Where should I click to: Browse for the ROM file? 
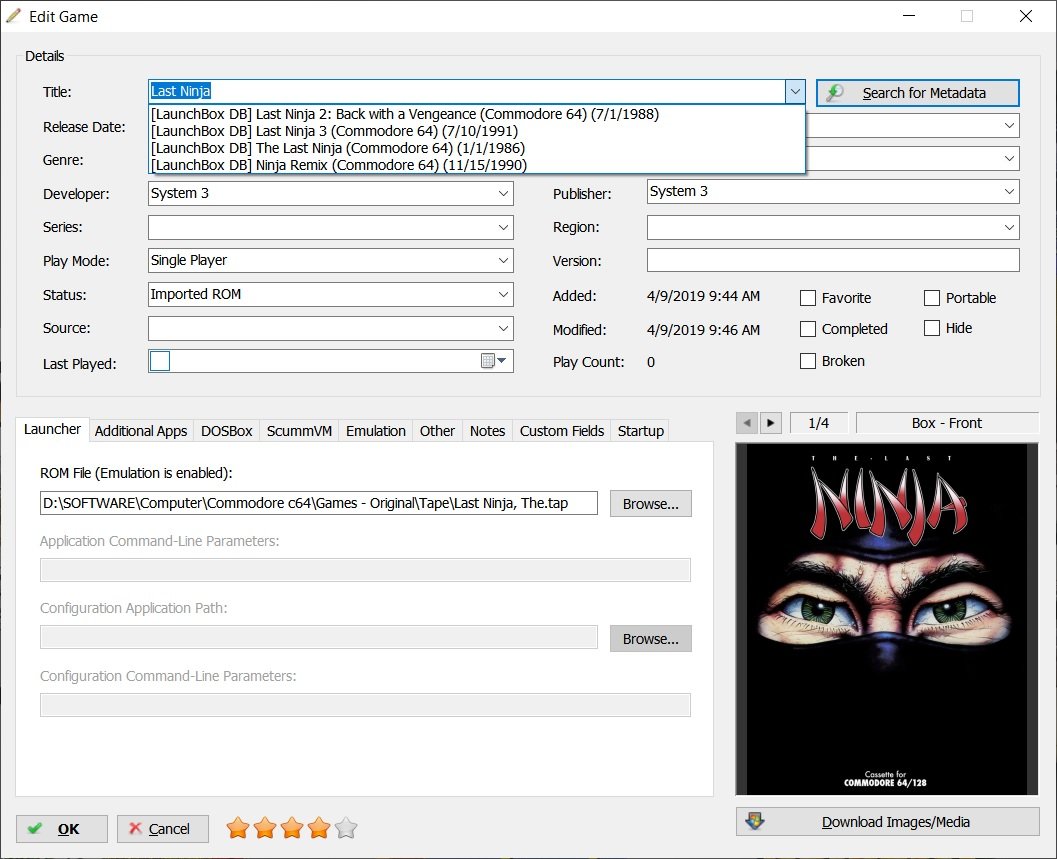coord(651,504)
